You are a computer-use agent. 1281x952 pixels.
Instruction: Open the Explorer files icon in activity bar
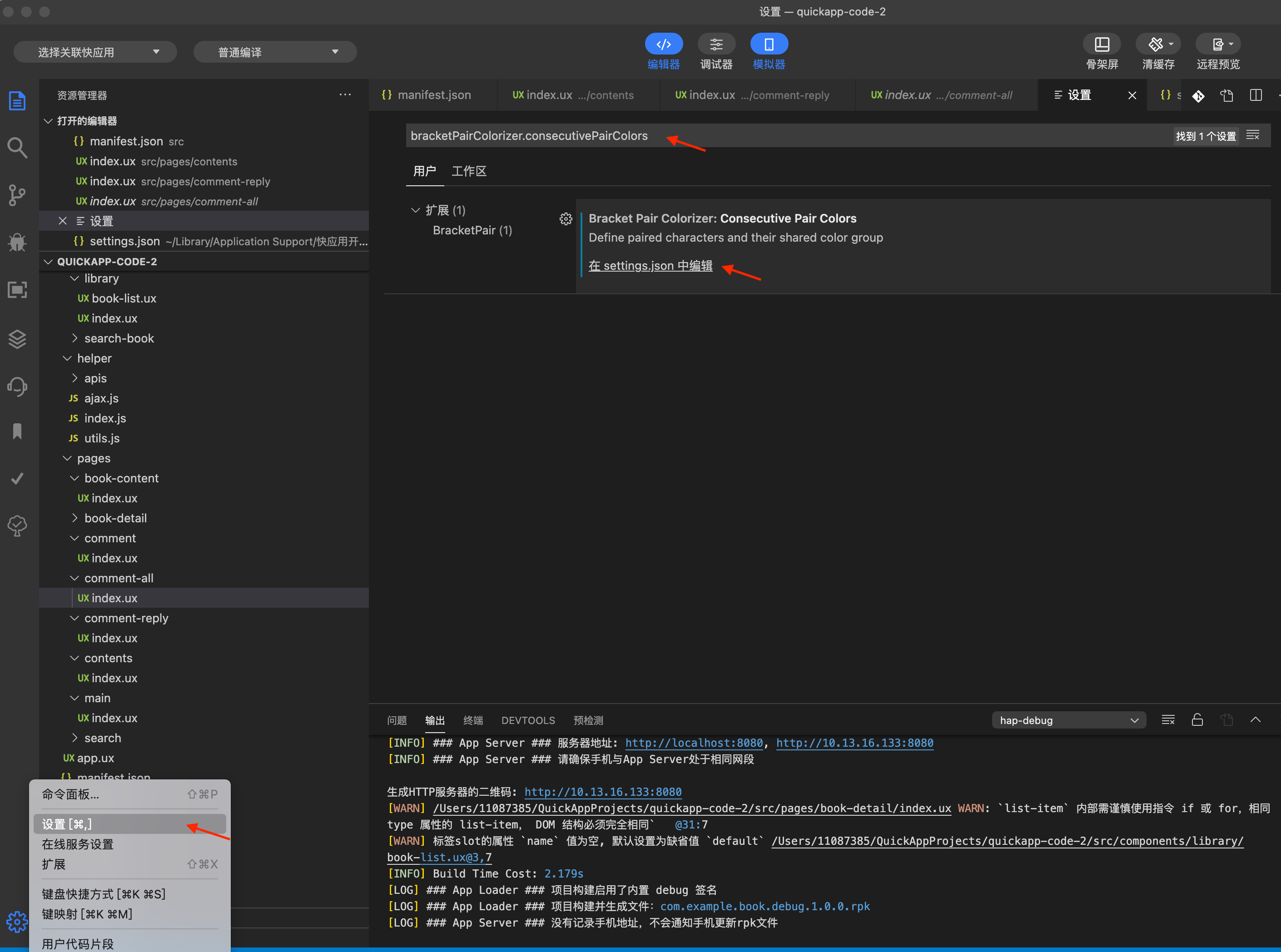pos(17,100)
